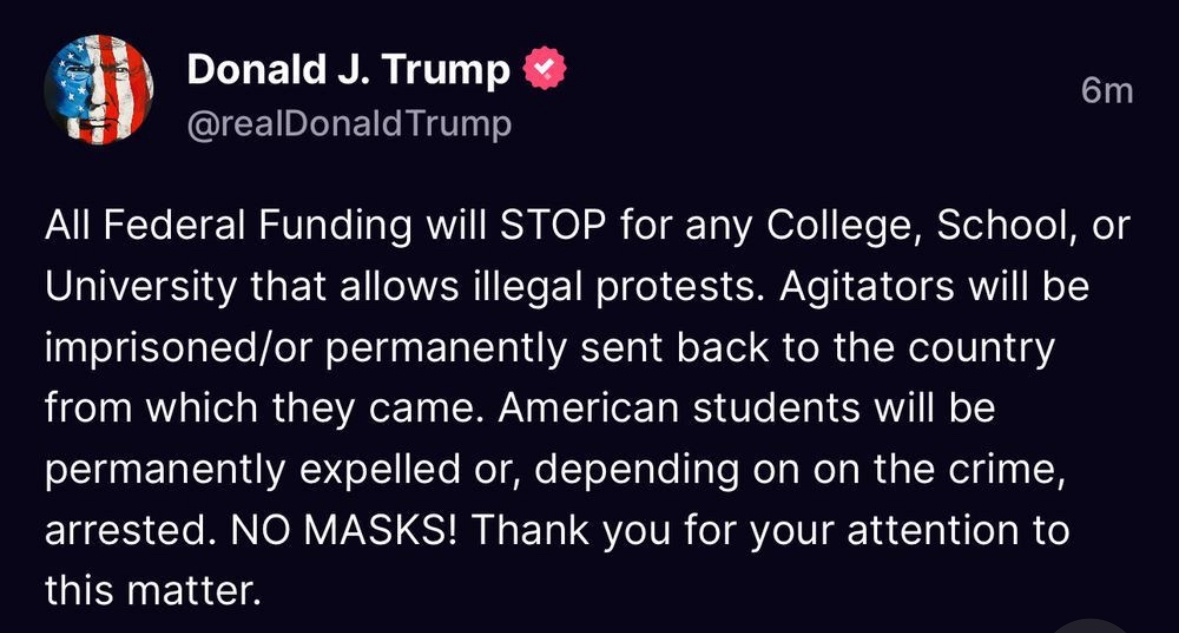Click the words "this matter." ending the post
1179x633 pixels.
click(152, 591)
